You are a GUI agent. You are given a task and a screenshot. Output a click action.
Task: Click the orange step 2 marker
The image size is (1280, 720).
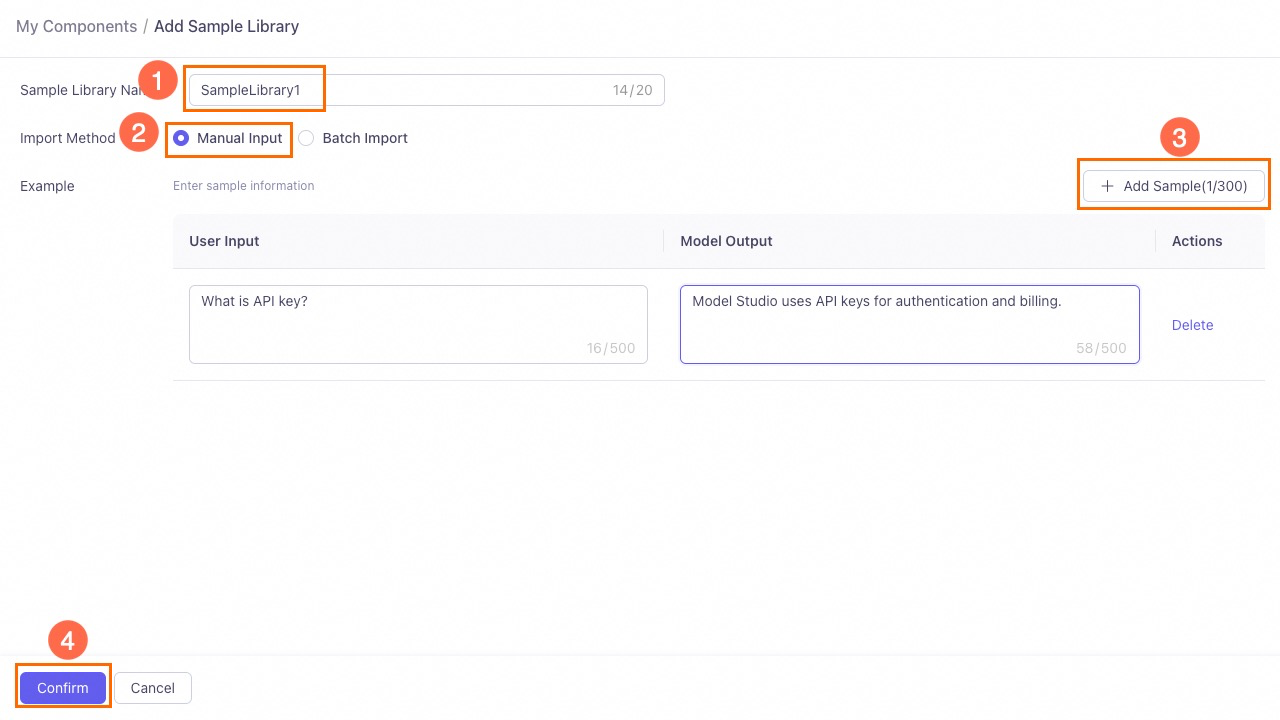coord(139,133)
